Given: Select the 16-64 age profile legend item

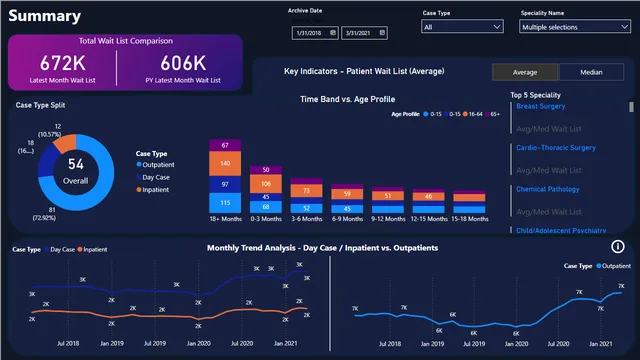Looking at the screenshot, I should pyautogui.click(x=473, y=114).
